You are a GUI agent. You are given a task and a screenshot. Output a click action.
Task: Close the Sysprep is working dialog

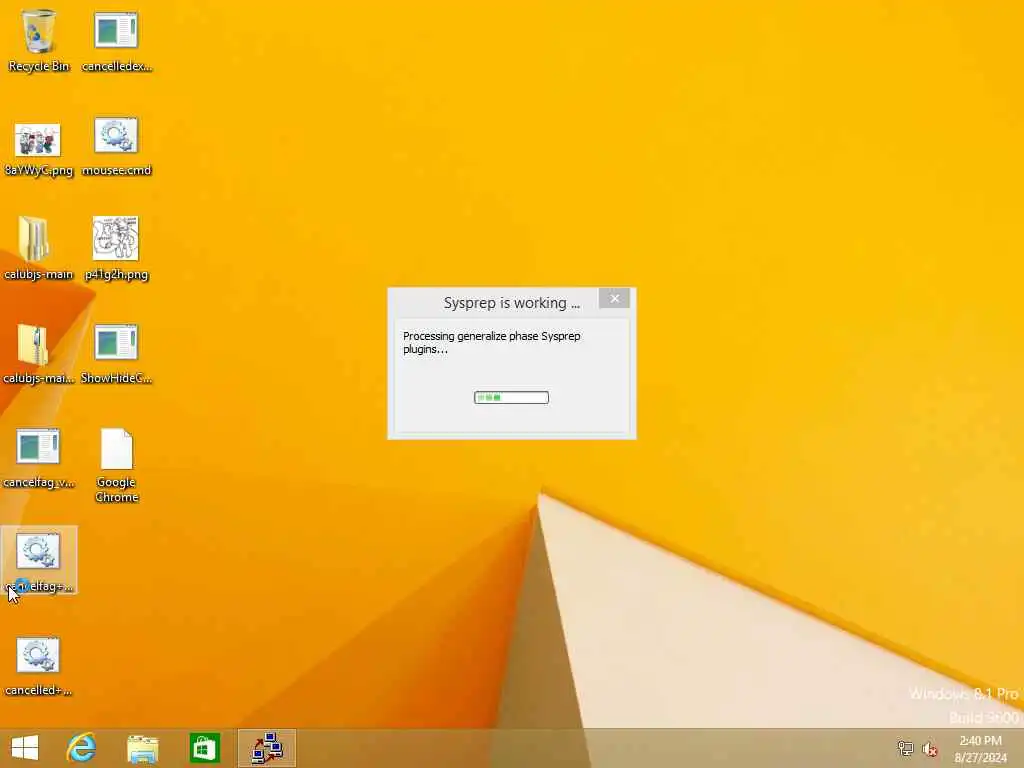615,298
